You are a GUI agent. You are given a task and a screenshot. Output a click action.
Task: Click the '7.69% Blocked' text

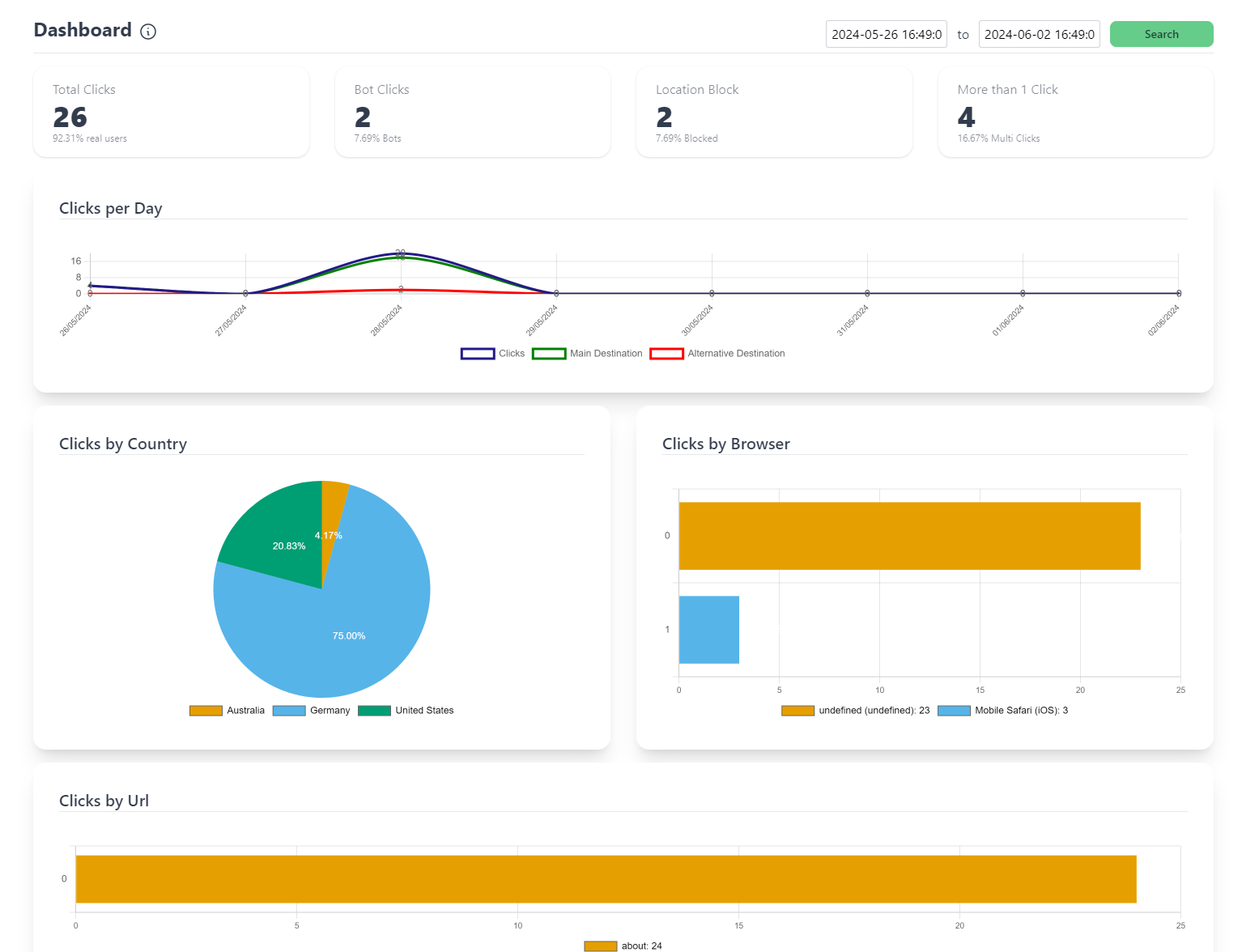point(687,138)
